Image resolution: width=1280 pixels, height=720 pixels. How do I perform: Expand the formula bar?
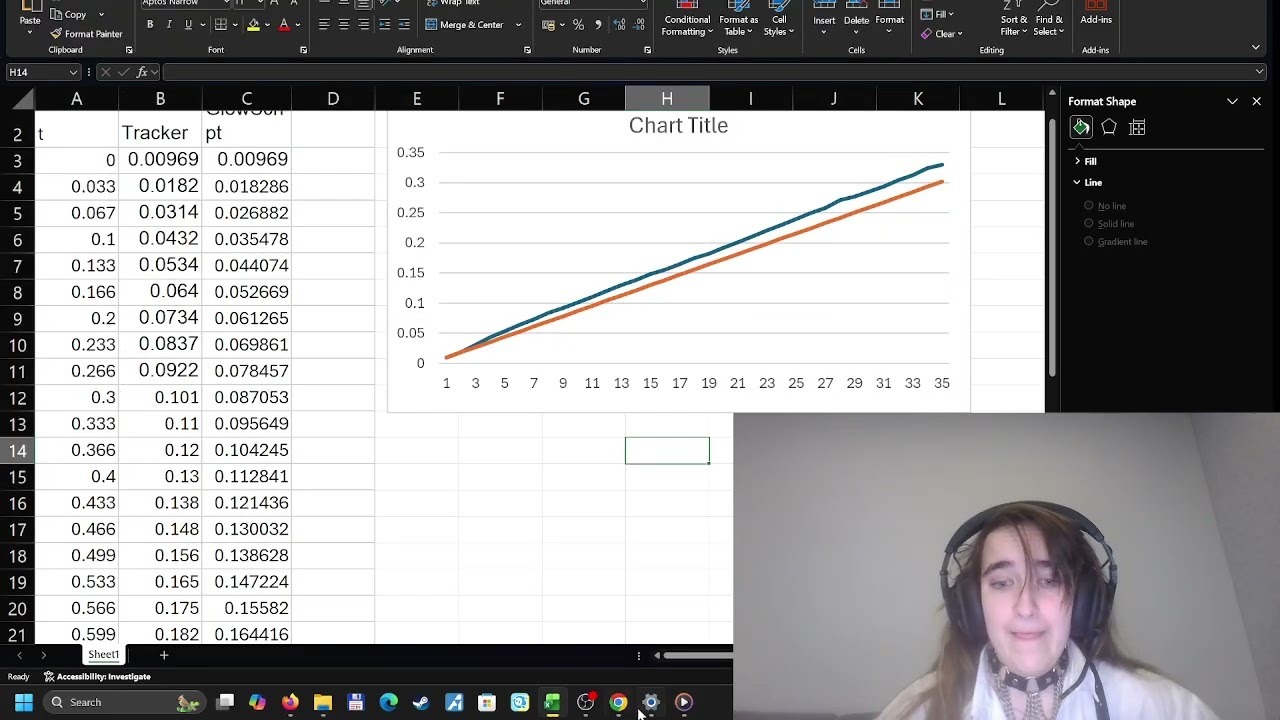pyautogui.click(x=1259, y=72)
